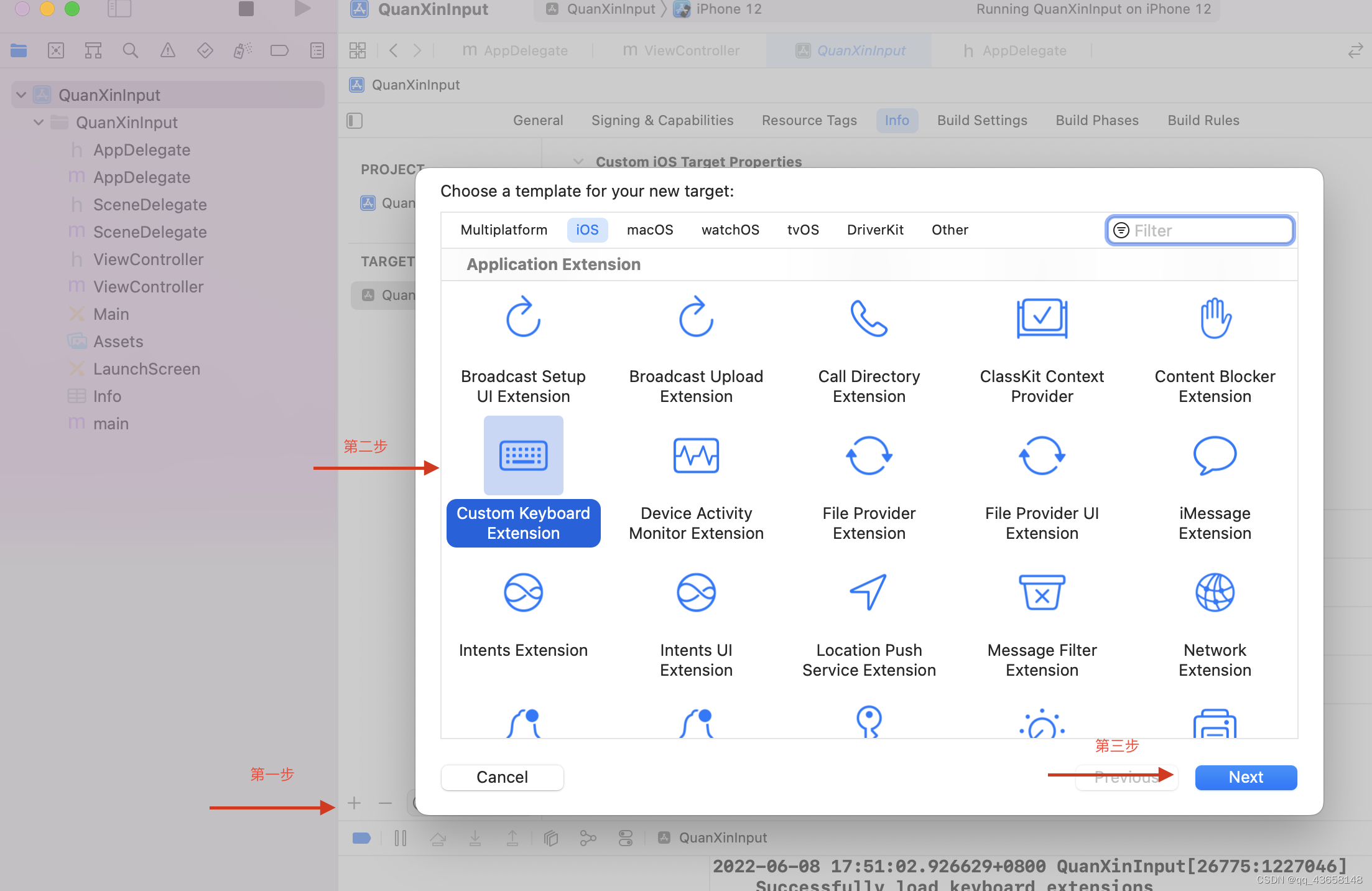1372x891 pixels.
Task: Select the iMessage Extension bubble icon
Action: pyautogui.click(x=1215, y=455)
